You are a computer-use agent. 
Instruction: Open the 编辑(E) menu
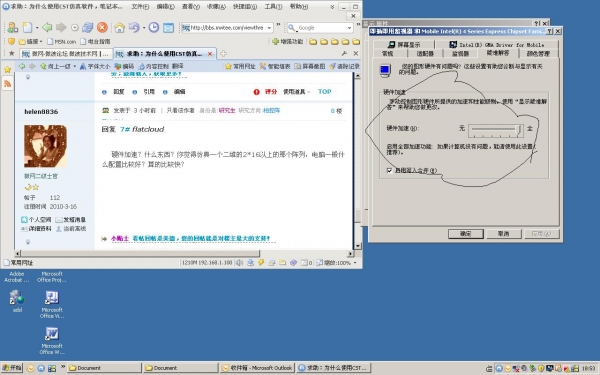point(165,7)
